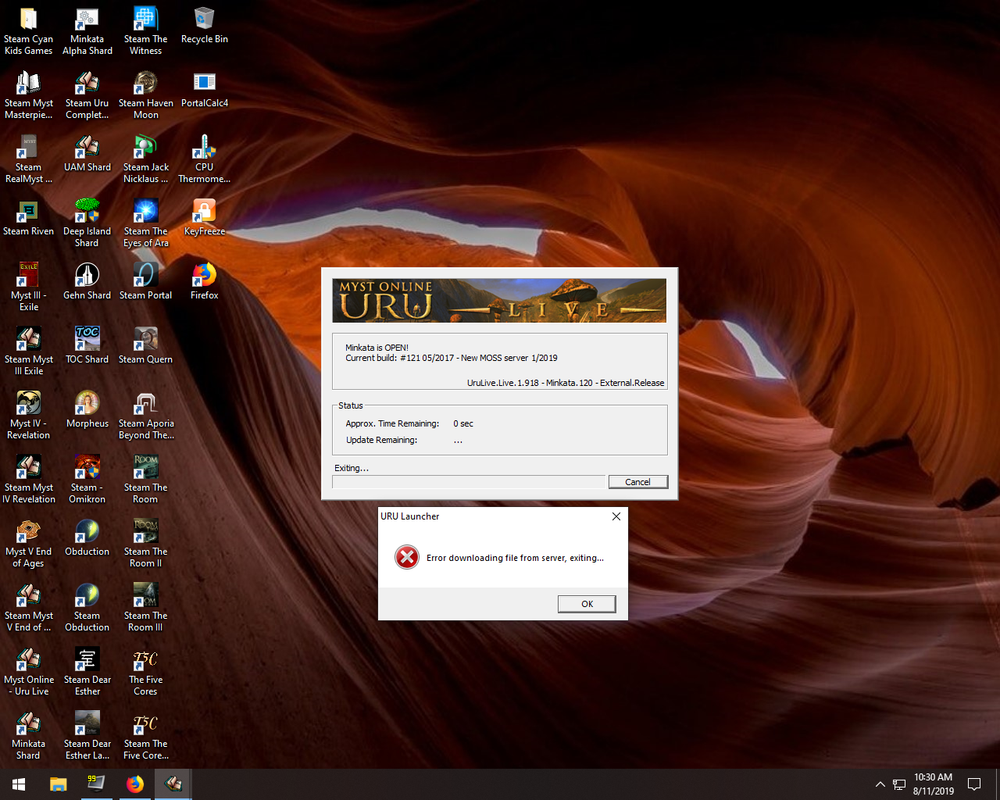Select Steam RealMyst shortcut
The height and width of the screenshot is (800, 1000).
pos(29,159)
